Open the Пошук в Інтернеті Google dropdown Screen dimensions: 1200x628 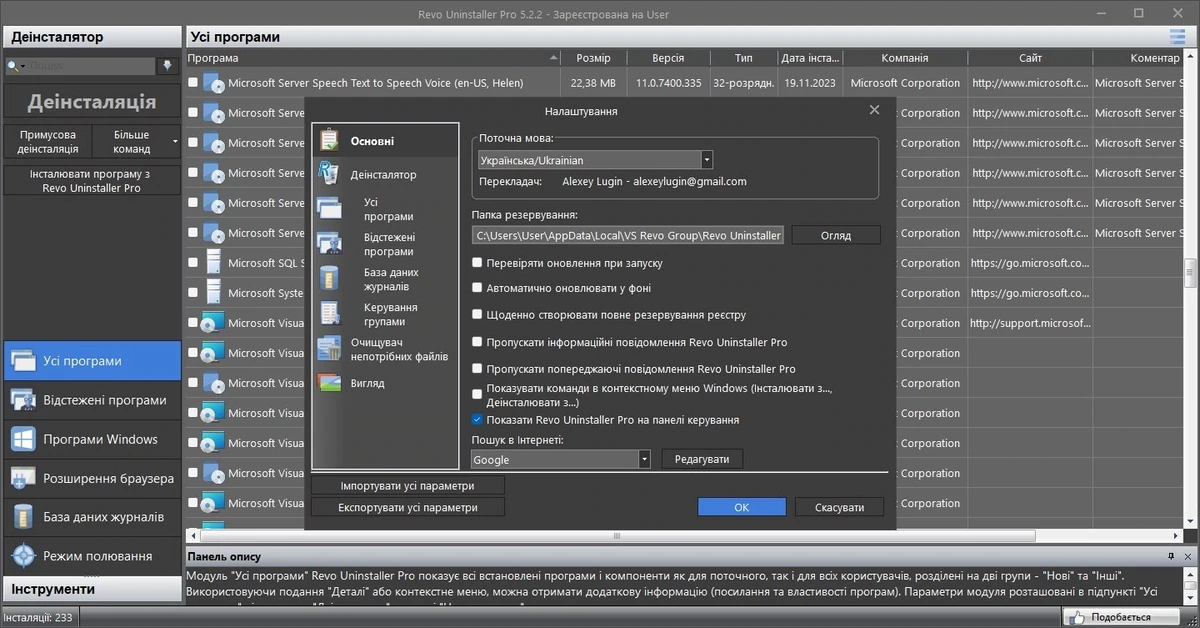pos(644,460)
